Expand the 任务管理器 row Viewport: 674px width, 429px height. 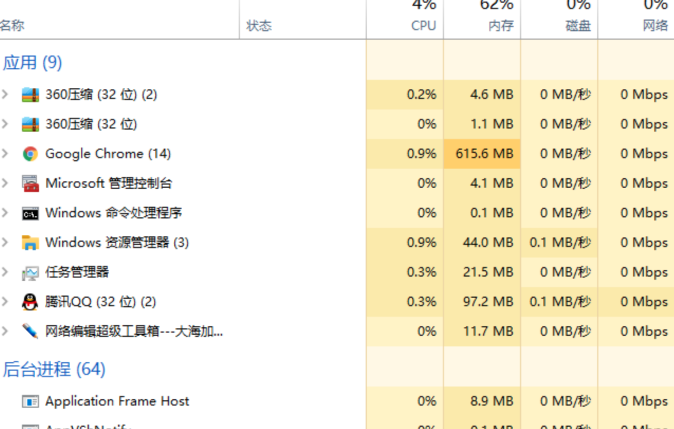click(5, 272)
